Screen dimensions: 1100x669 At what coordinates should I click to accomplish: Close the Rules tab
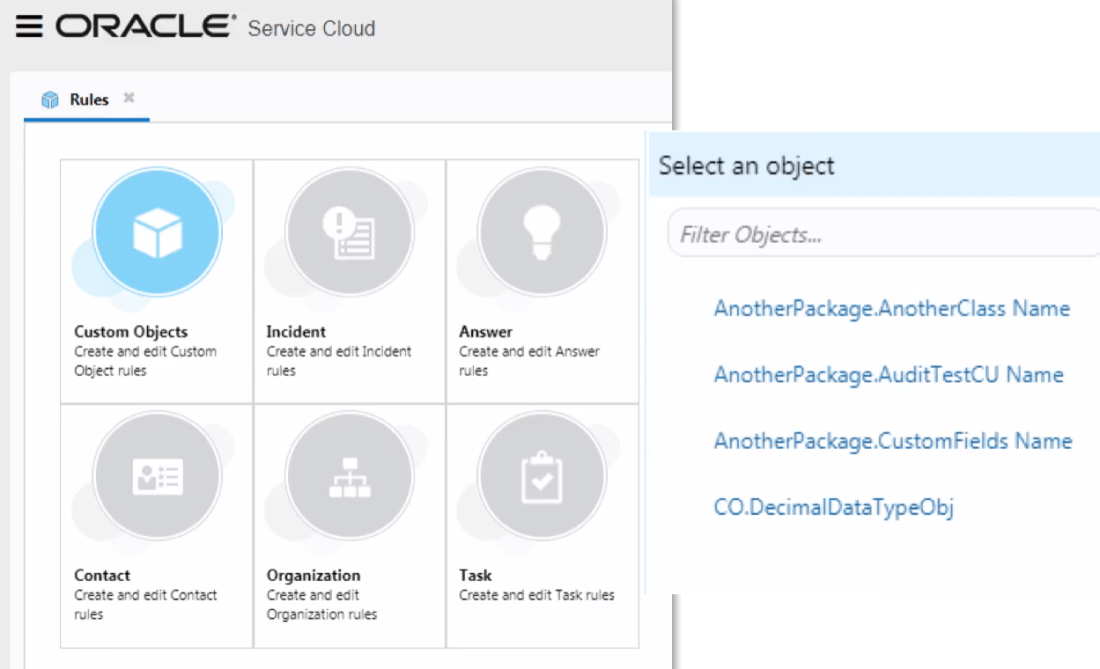click(129, 98)
